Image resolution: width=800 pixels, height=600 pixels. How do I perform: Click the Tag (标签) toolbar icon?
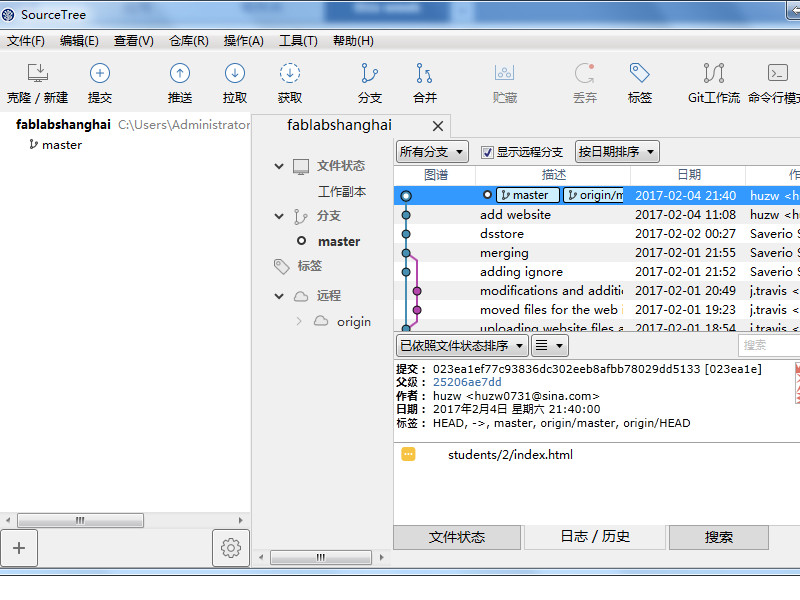[639, 73]
